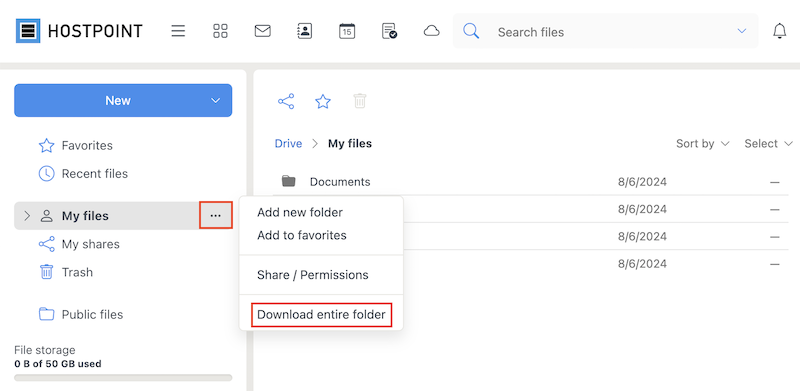800x391 pixels.
Task: Open notifications bell icon
Action: coord(780,31)
